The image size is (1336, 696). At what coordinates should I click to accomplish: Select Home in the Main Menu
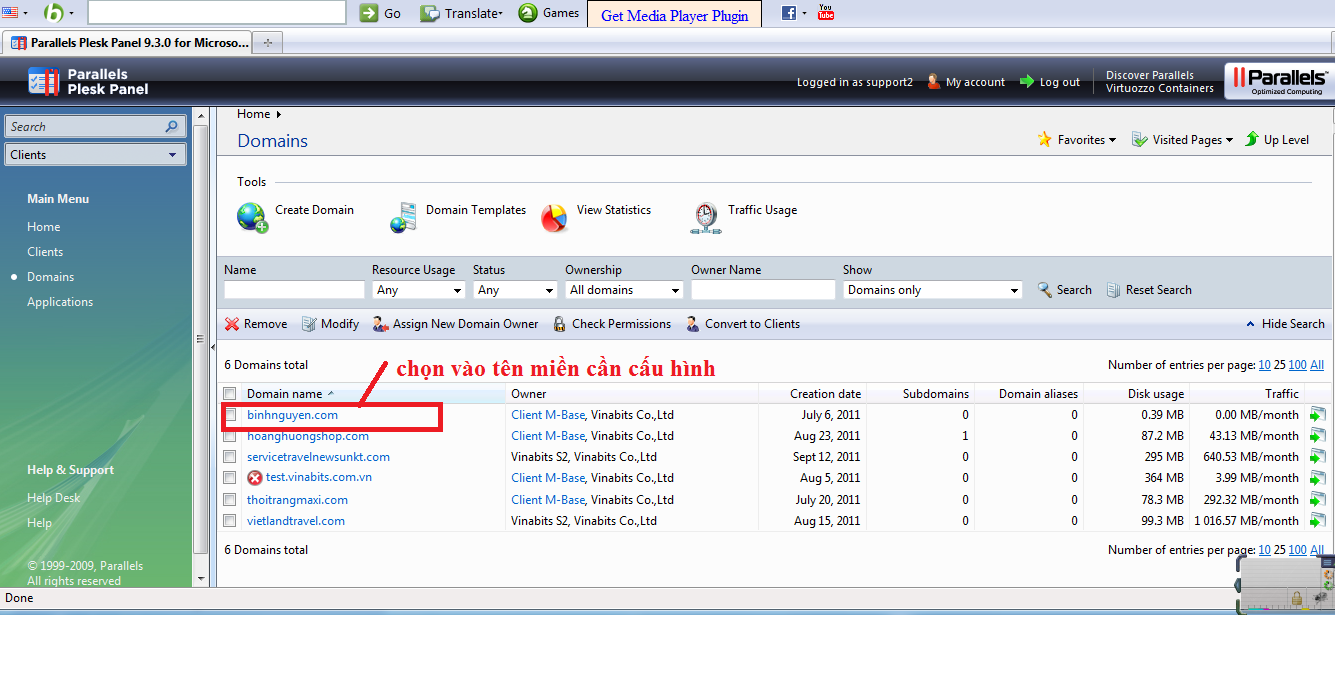coord(44,227)
